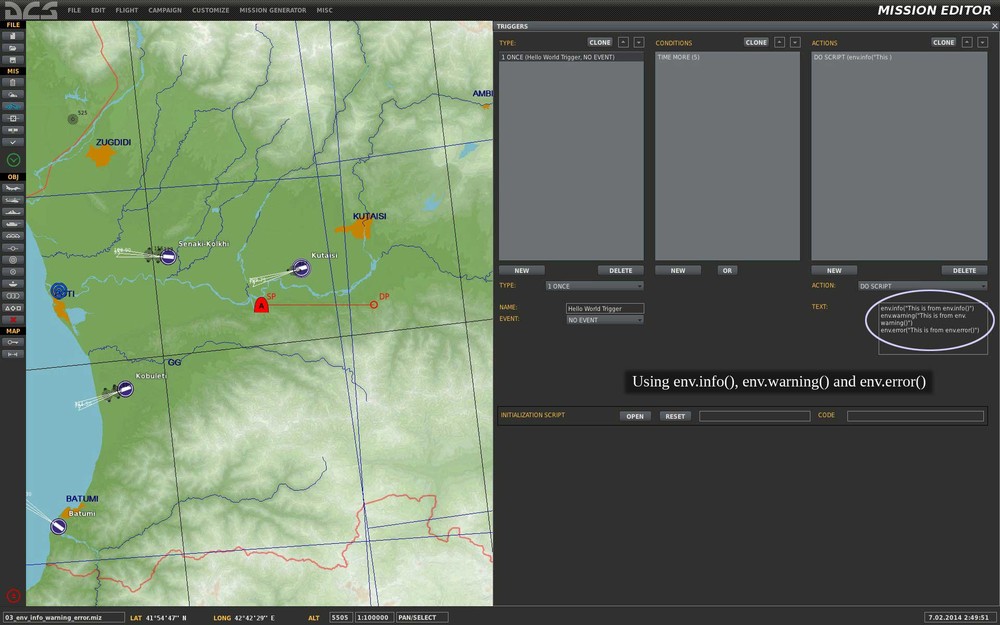Click the NAME field containing Hello World Trigger
The height and width of the screenshot is (625, 1000).
coord(605,308)
